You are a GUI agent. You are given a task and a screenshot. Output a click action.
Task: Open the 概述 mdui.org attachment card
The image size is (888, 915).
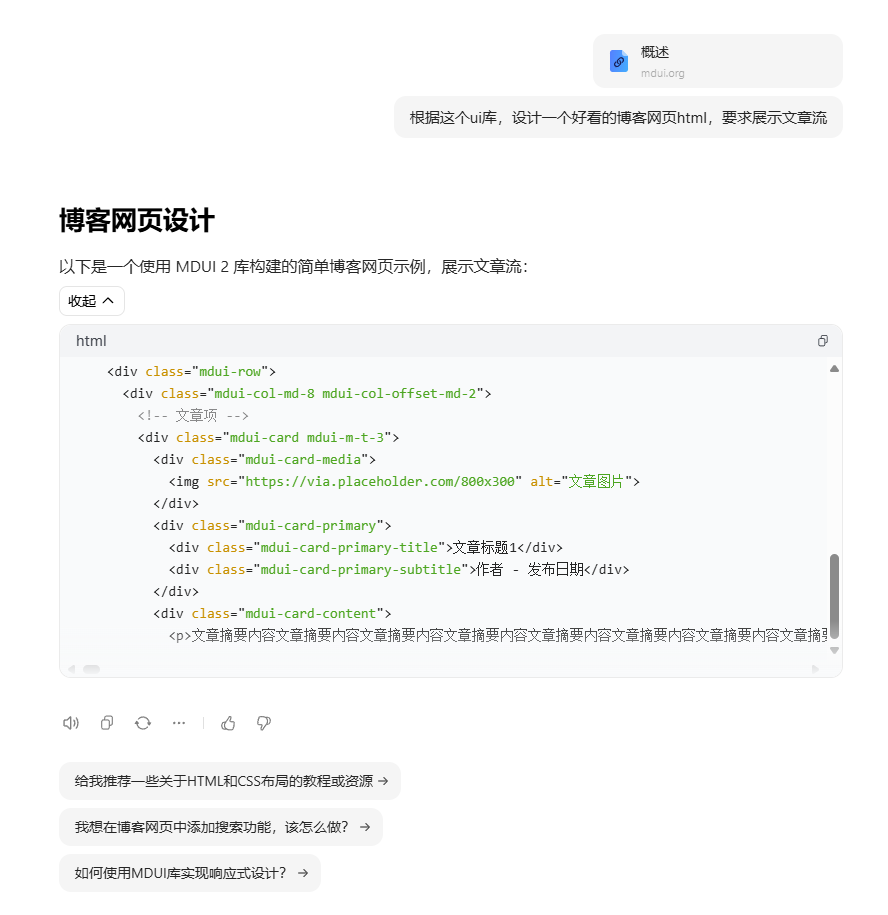718,61
